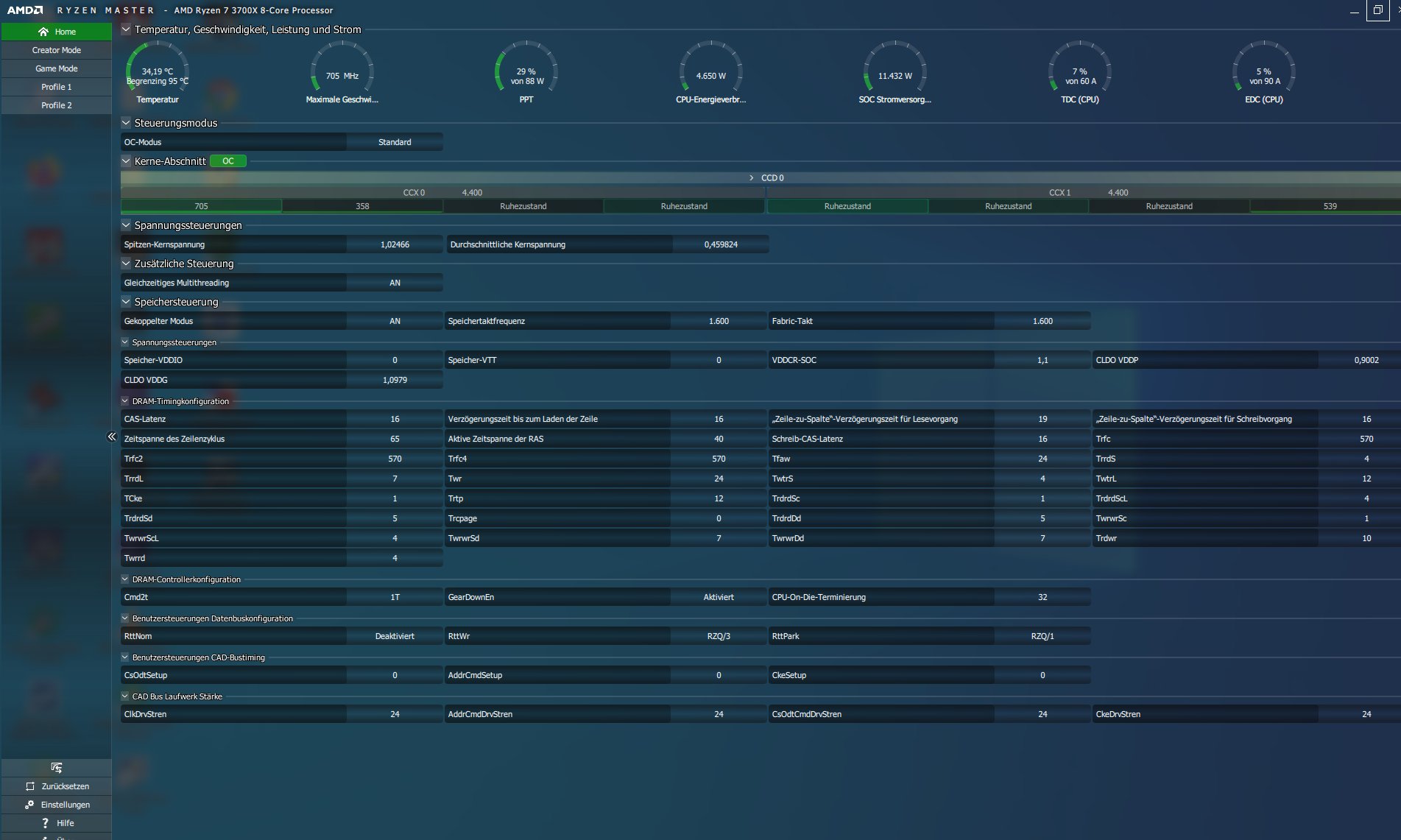Click the ClkDrvStren value 24
Viewport: 1401px width, 840px height.
coord(395,714)
